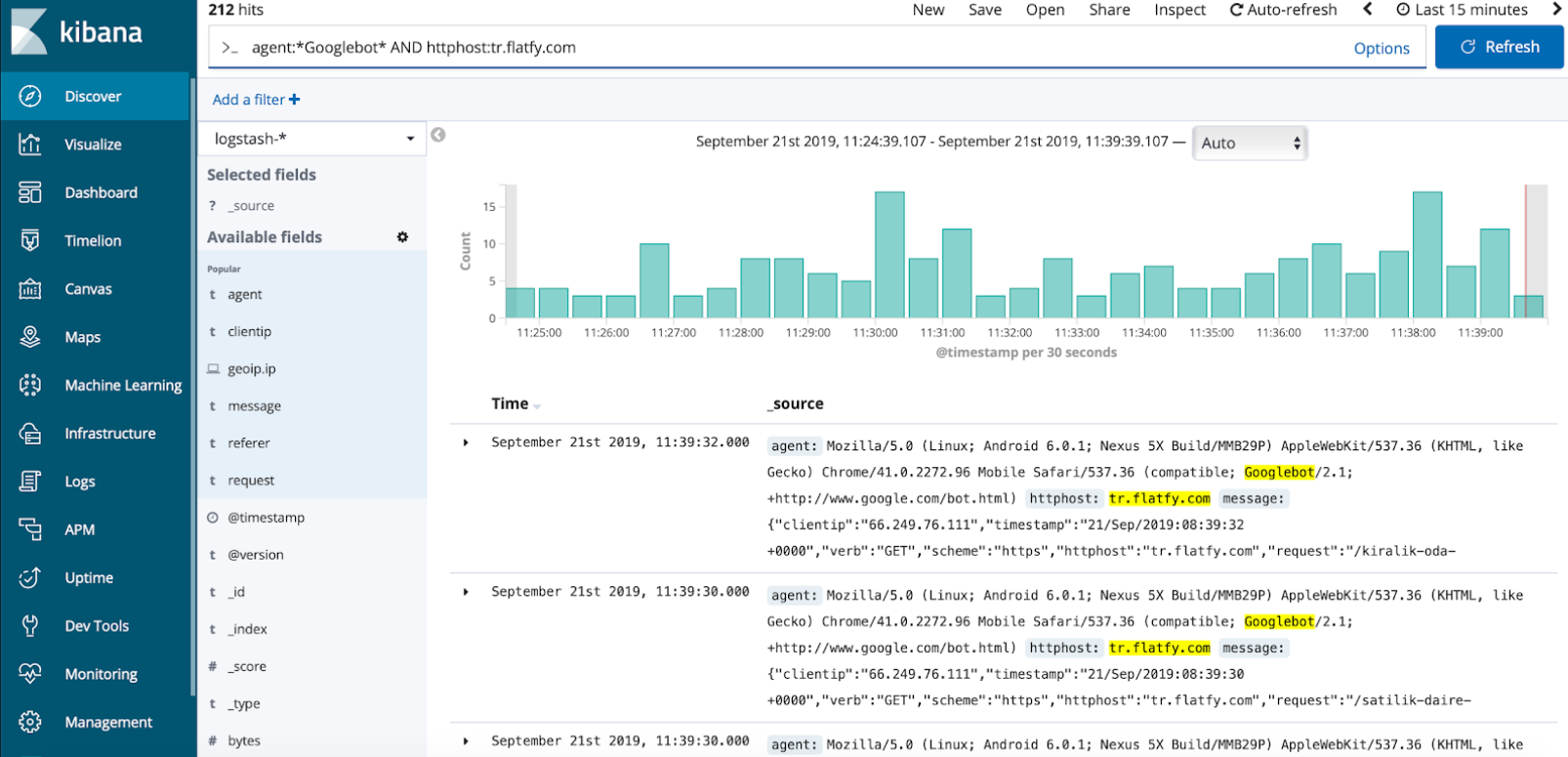
Task: Click Inspect in the top menu
Action: 1179,10
